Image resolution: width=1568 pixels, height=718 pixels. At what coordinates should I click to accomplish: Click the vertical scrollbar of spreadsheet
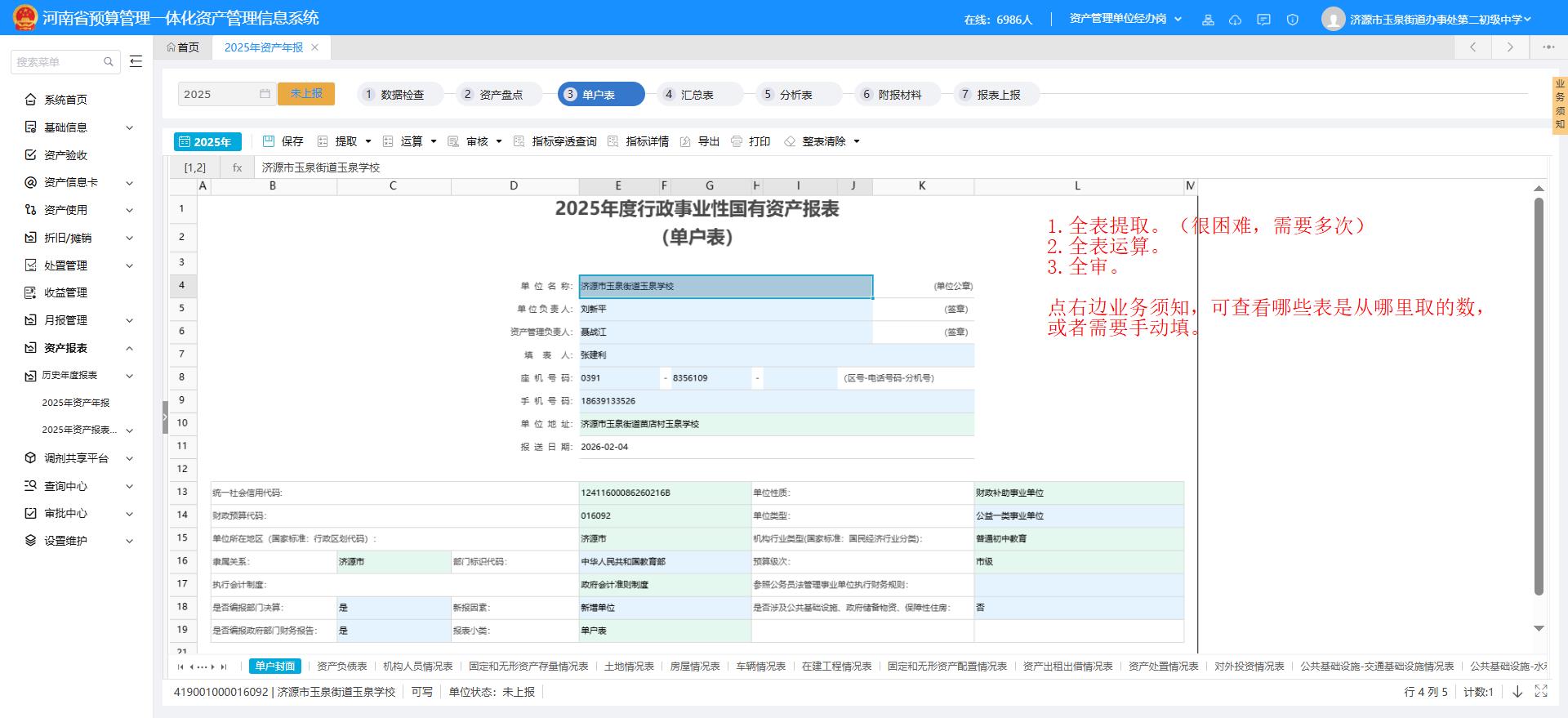click(x=1539, y=396)
